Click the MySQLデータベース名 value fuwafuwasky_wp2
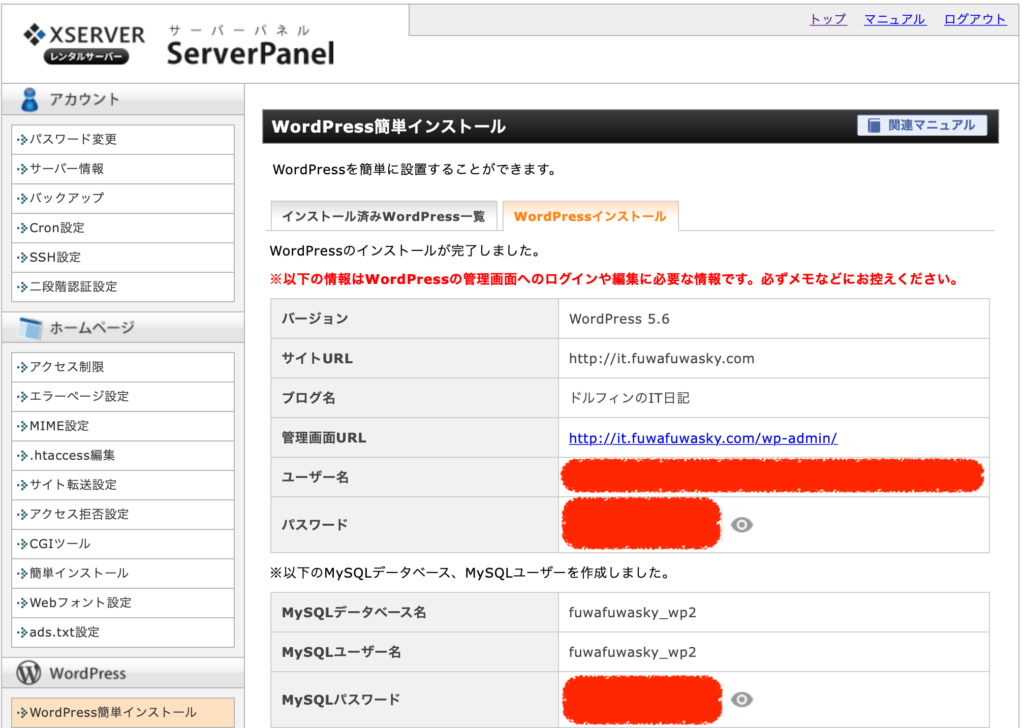Screen dimensions: 1024x728 coord(632,612)
